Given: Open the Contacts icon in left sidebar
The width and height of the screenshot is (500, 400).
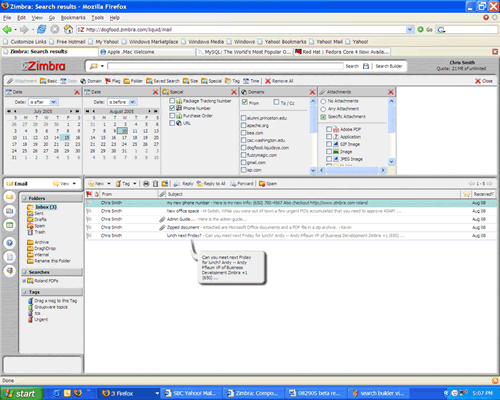Looking at the screenshot, I should pos(10,211).
